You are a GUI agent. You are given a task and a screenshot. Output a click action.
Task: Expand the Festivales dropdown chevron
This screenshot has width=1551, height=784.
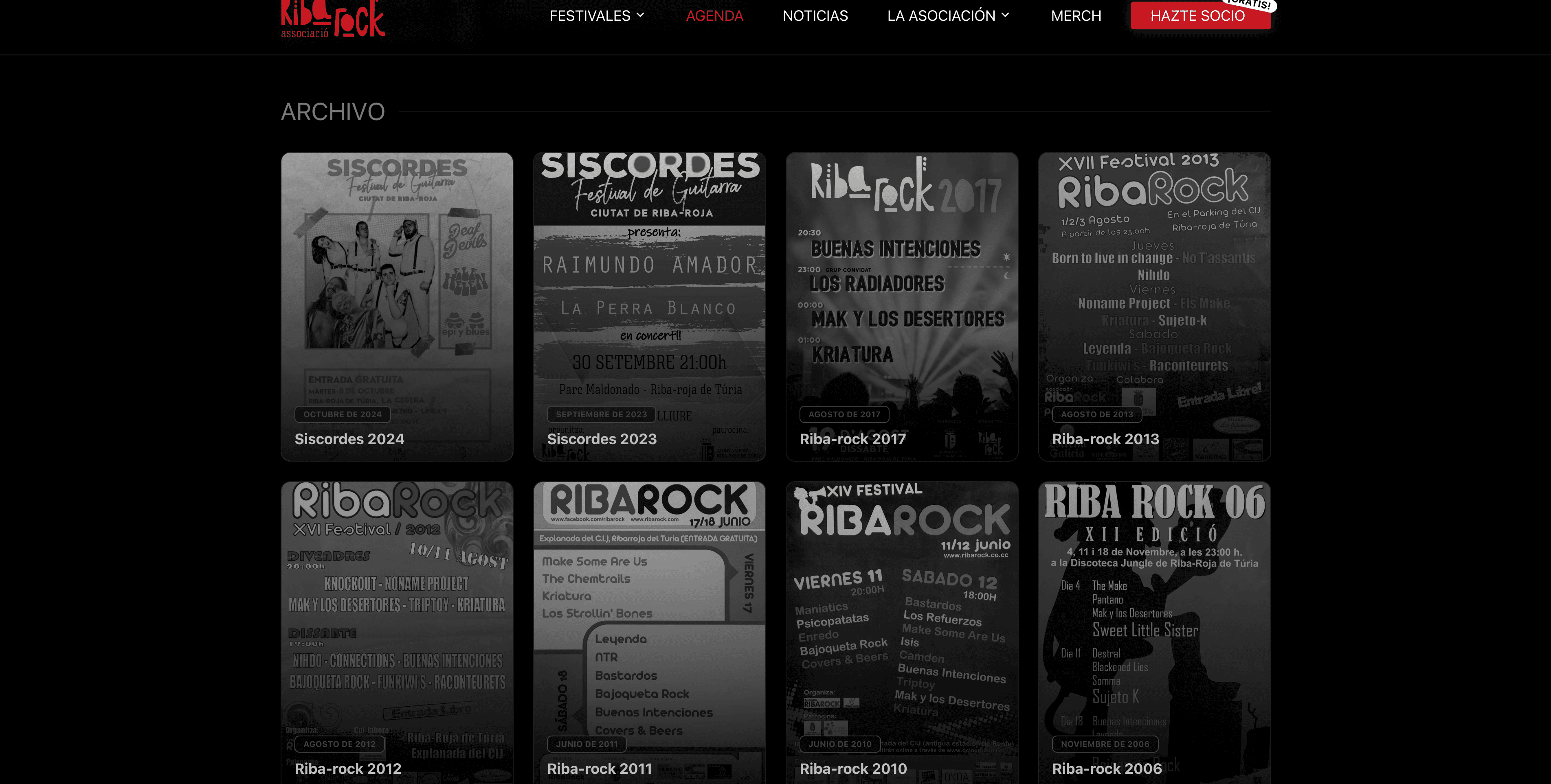coord(641,15)
